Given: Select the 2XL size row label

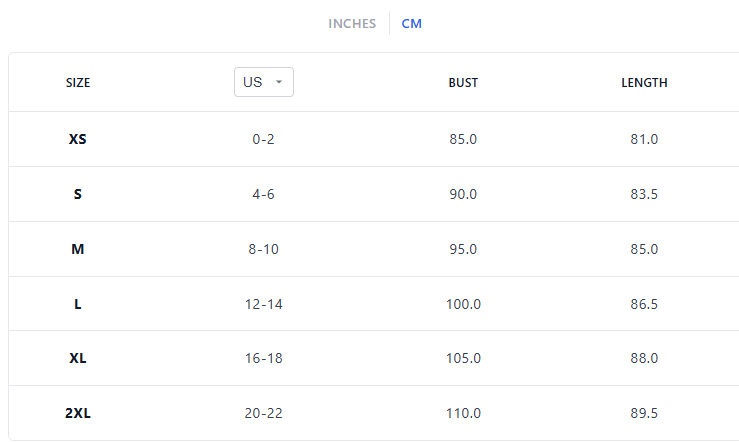Looking at the screenshot, I should [78, 413].
